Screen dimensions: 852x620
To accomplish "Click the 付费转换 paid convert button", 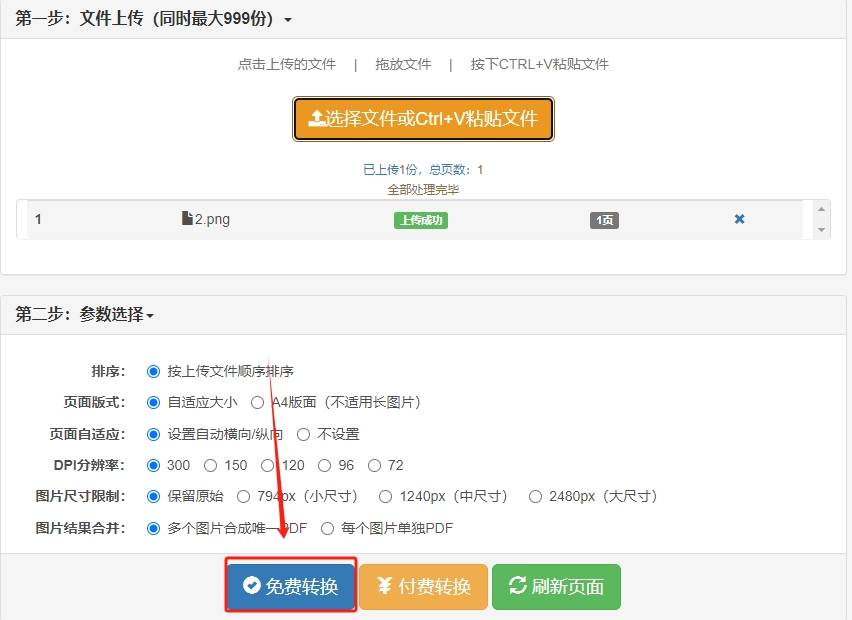I will point(424,588).
